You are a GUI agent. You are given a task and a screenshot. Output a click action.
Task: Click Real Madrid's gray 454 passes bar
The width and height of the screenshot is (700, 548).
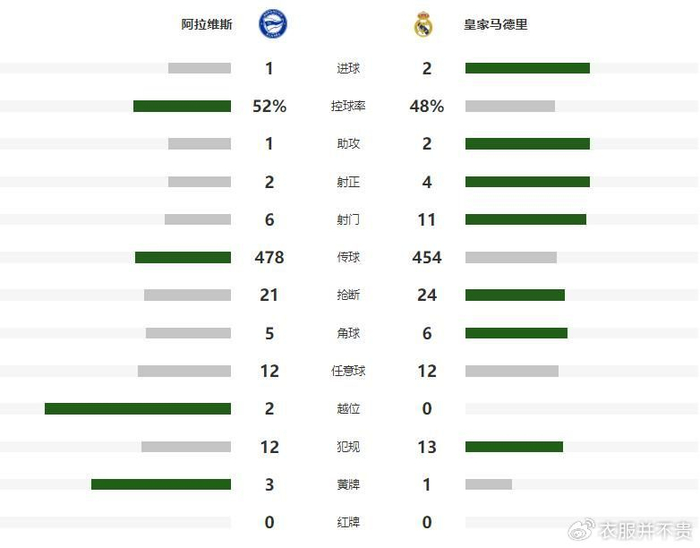(510, 257)
